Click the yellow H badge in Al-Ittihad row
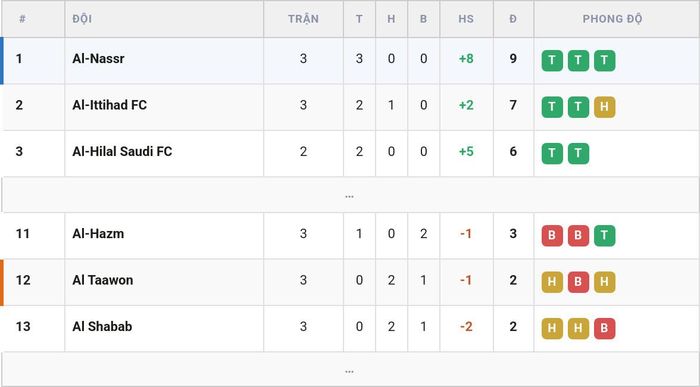Screen dimensions: 700x387 click(604, 107)
